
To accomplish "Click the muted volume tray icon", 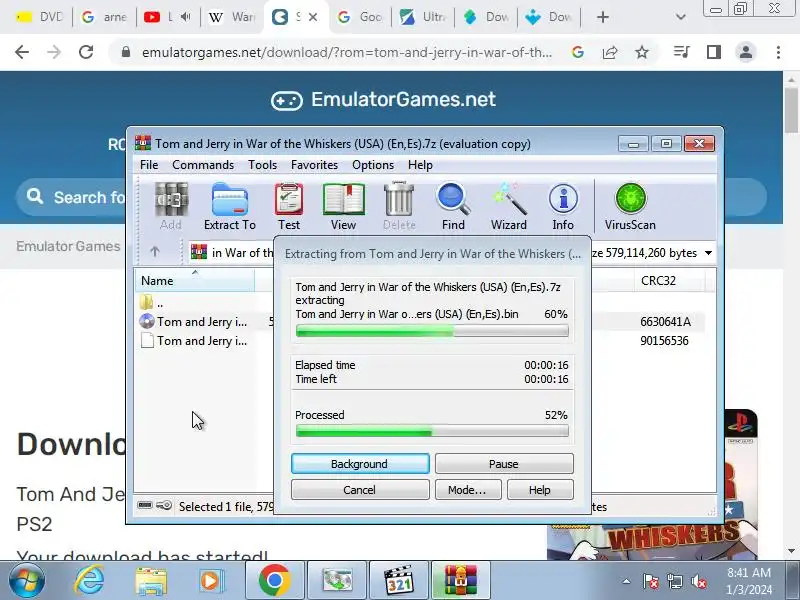I will (698, 581).
